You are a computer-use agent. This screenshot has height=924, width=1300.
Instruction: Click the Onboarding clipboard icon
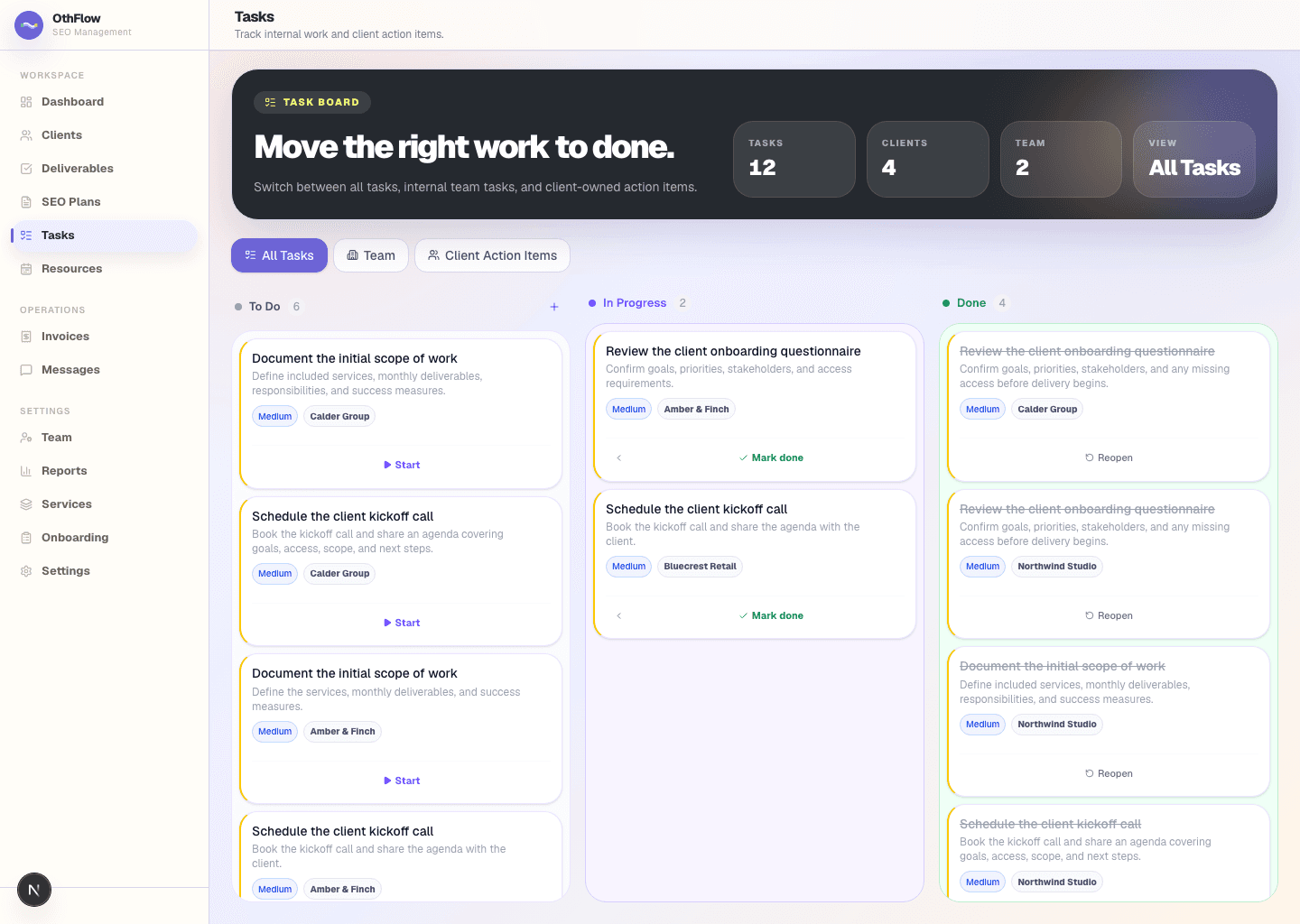(x=26, y=538)
